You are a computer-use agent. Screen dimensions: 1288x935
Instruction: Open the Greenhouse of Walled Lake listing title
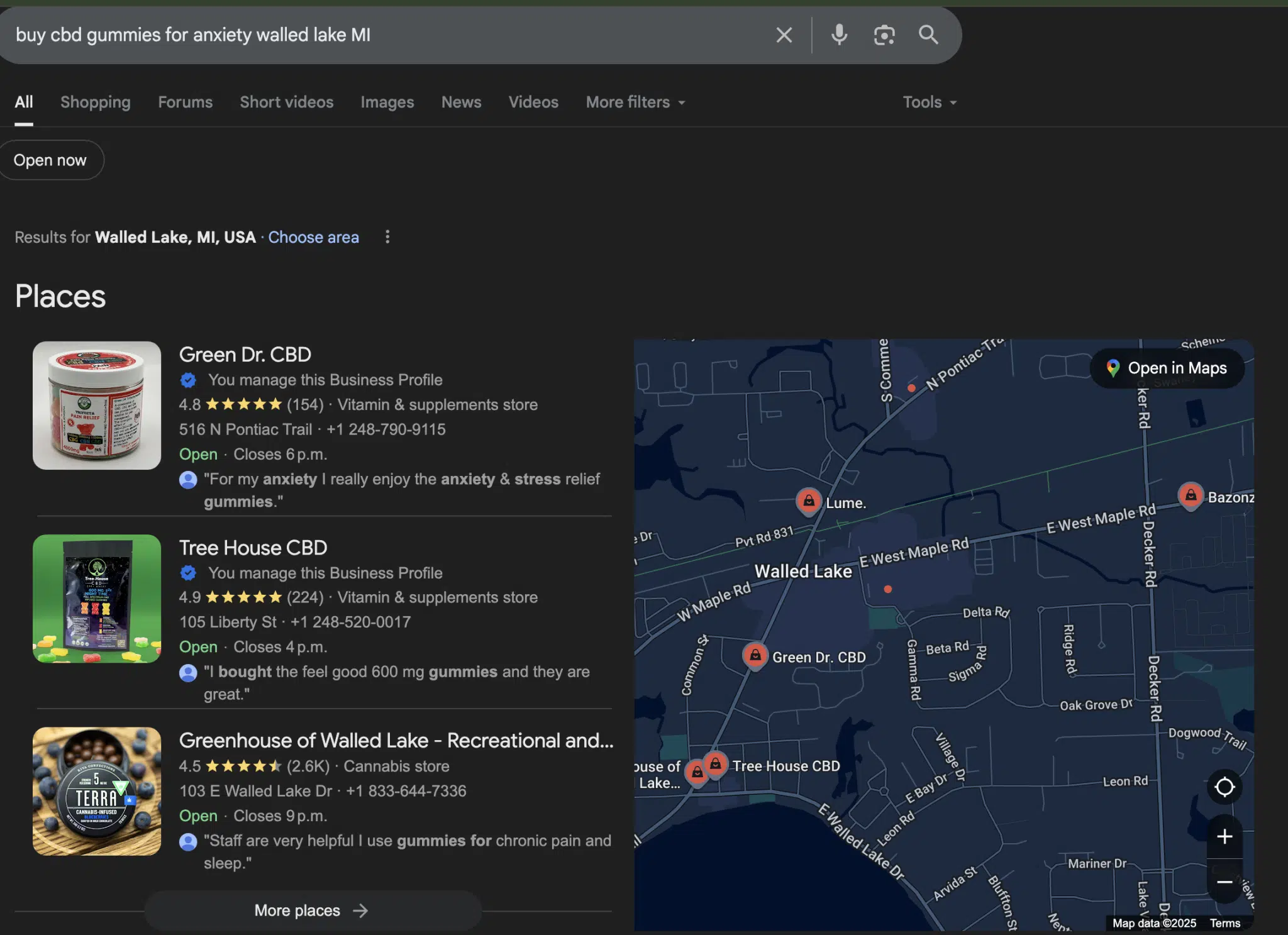tap(396, 741)
